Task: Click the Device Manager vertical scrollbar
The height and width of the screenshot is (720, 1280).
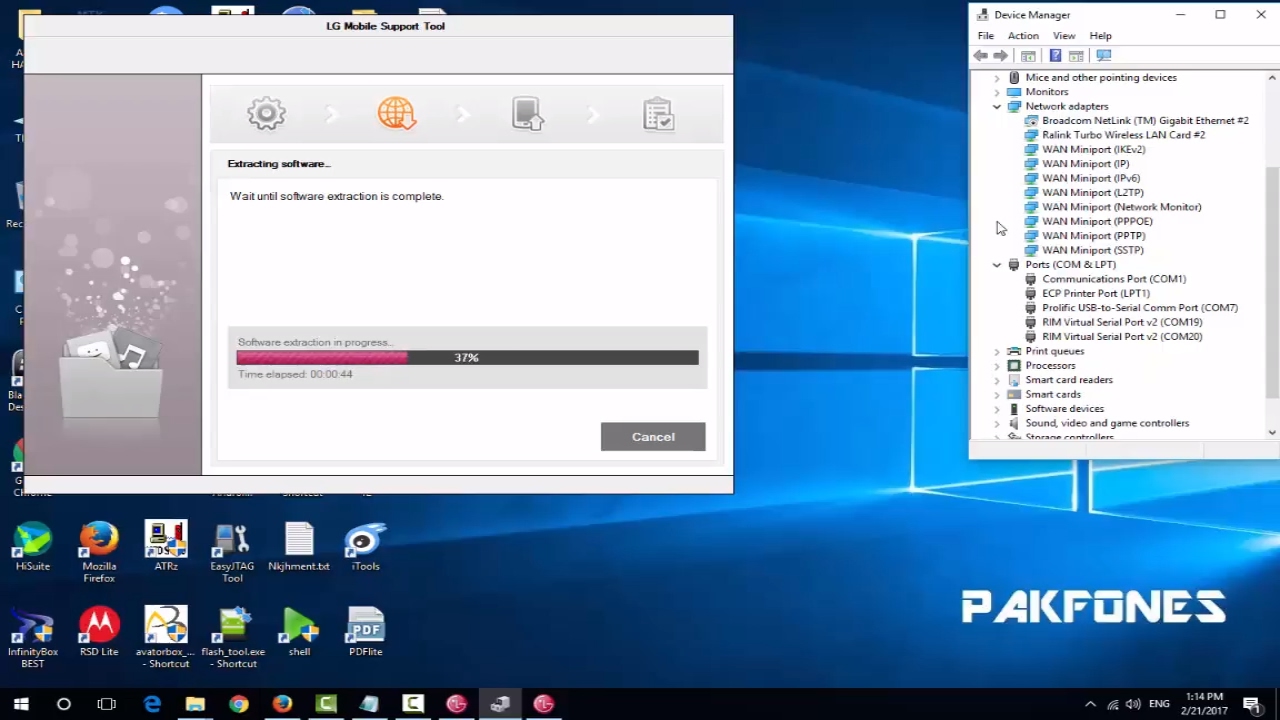Action: coord(1272,282)
